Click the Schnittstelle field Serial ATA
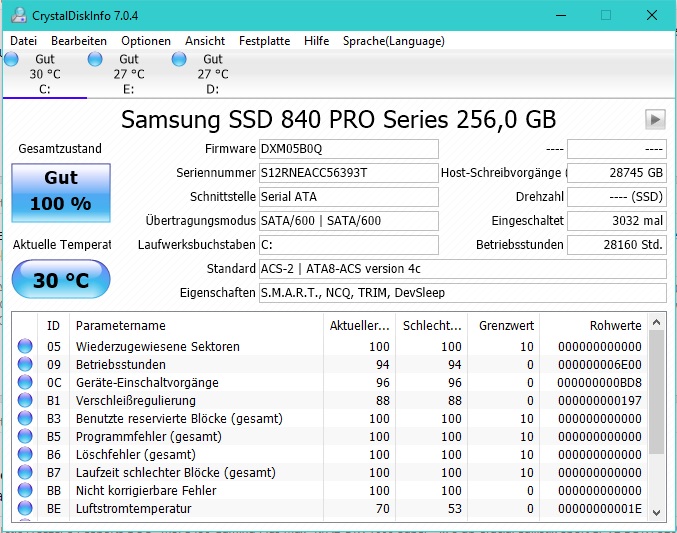 [348, 197]
